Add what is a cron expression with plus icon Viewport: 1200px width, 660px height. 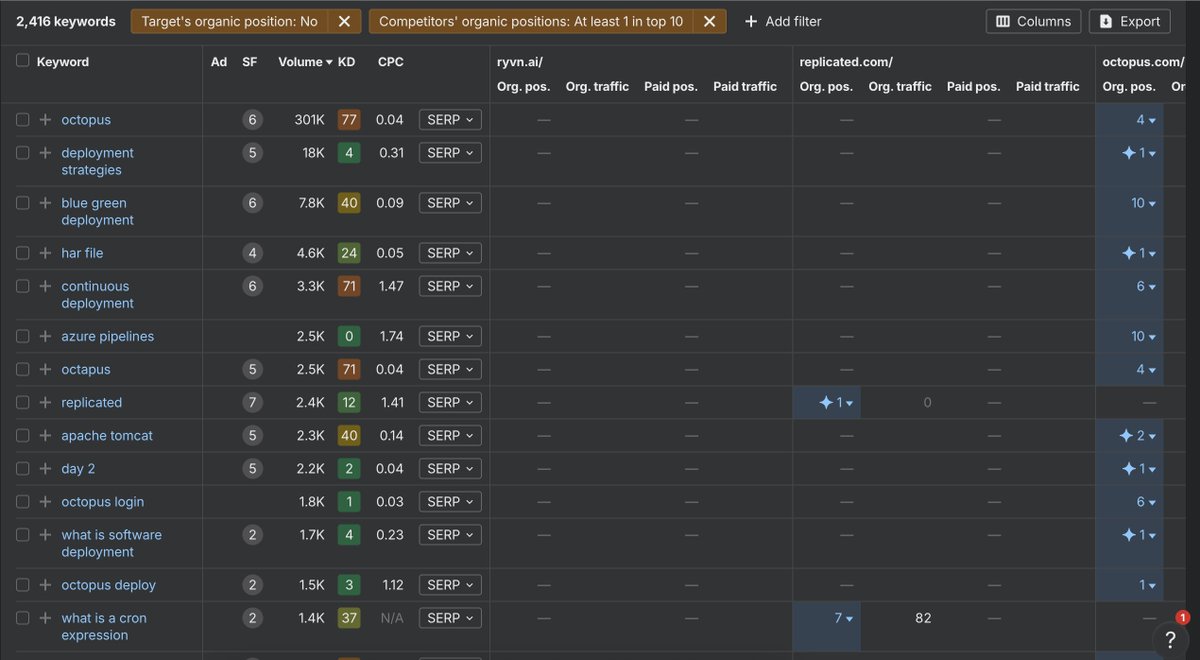point(45,618)
